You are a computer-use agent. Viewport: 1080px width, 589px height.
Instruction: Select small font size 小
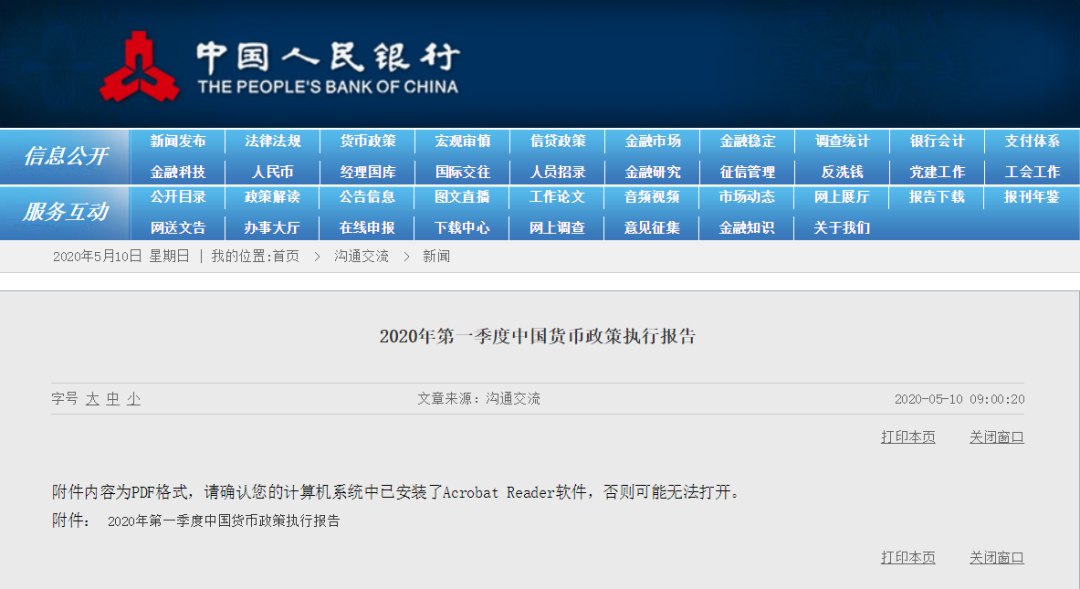click(x=133, y=399)
